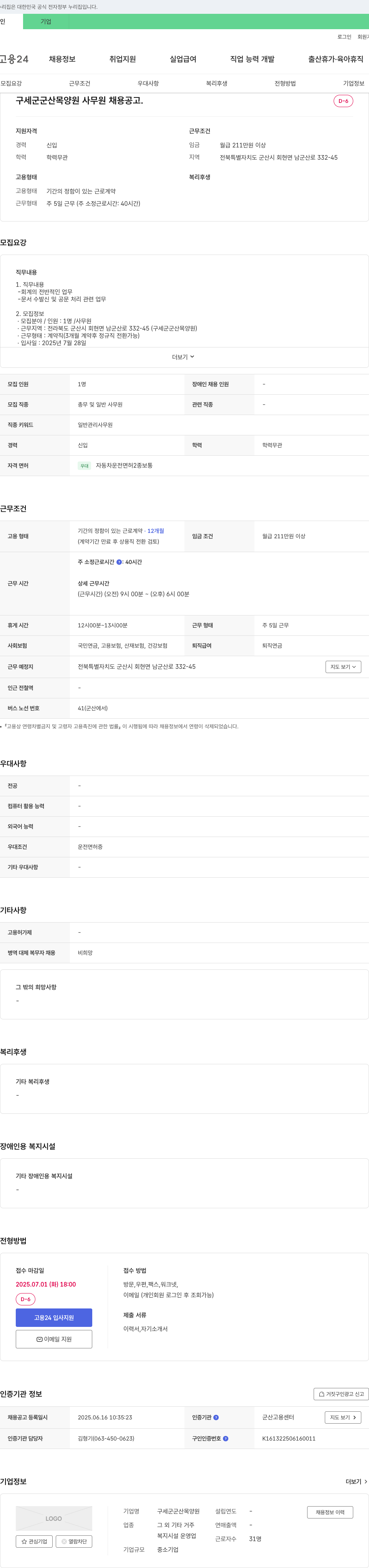Jump to the 복리후생 section tab

216,83
